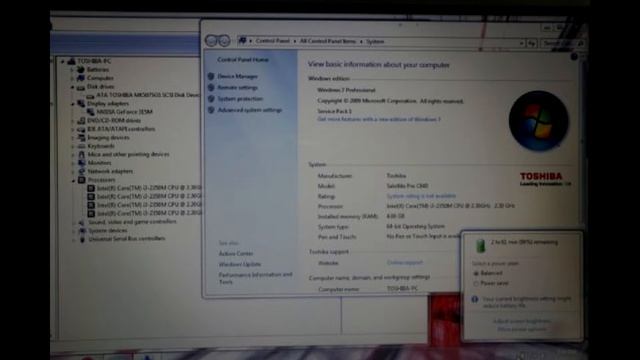Click the Universal Serial Bus controllers icon
The height and width of the screenshot is (360, 640).
coord(82,239)
